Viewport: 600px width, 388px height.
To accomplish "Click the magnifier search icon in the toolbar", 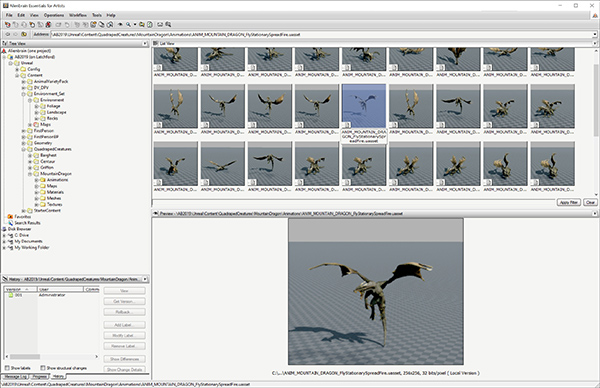I will [x=128, y=24].
